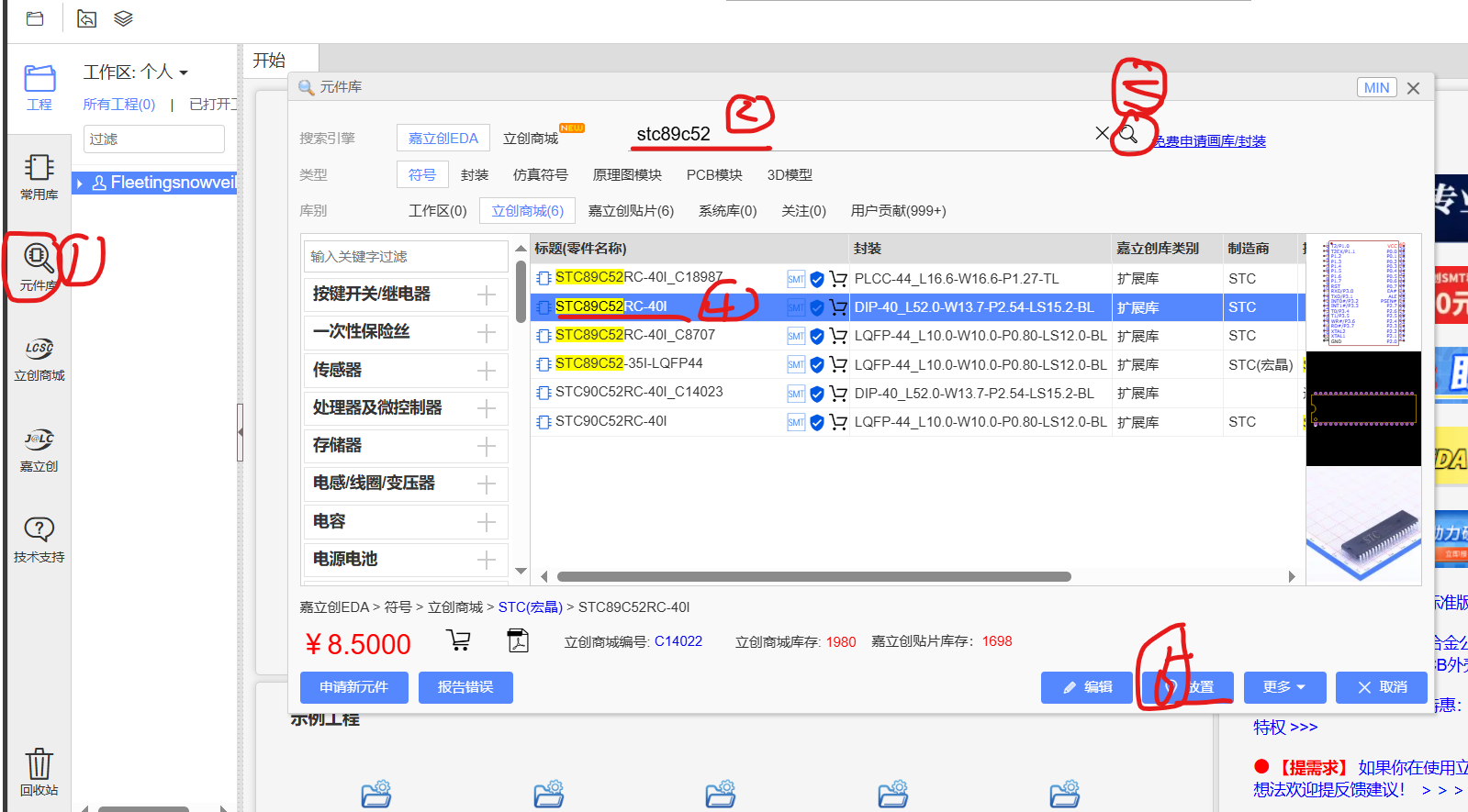Open the 立创商城 LCSC sidebar icon

(39, 359)
